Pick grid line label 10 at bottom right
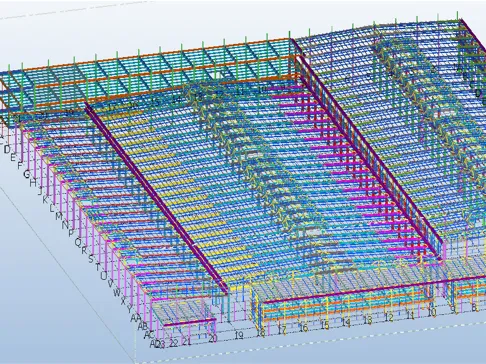 coord(432,312)
